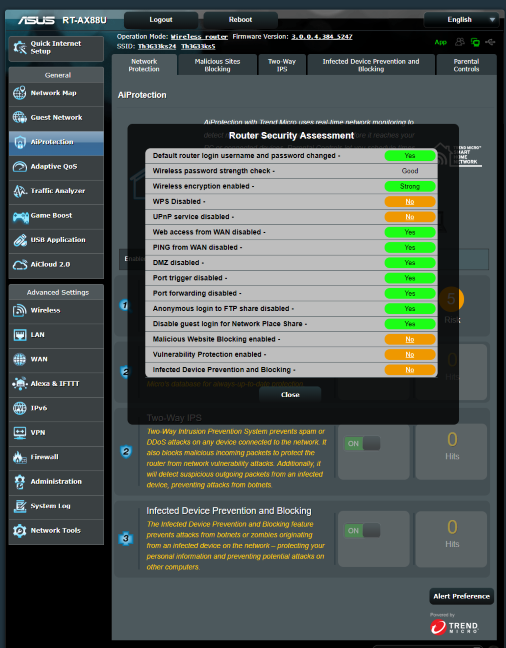
Task: Click the Adaptive QoS gauge icon
Action: (x=19, y=167)
